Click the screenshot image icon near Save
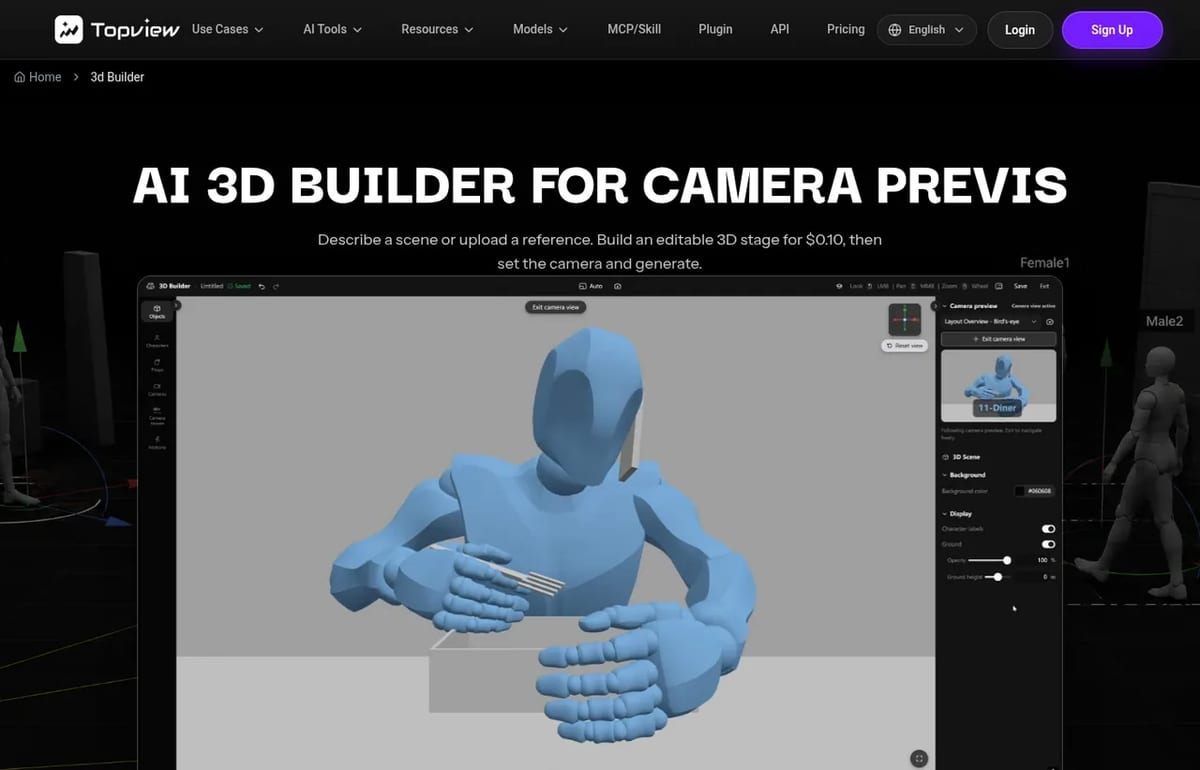The width and height of the screenshot is (1200, 770). coord(999,286)
